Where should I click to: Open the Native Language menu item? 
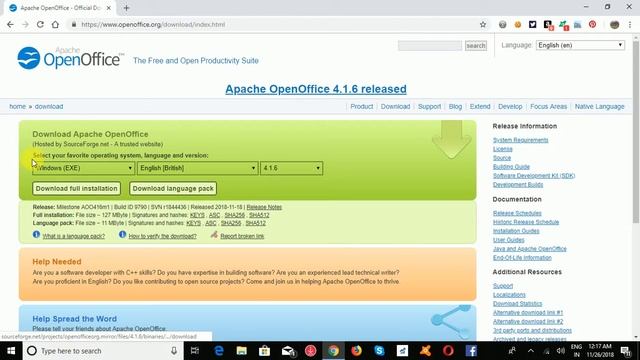coord(600,107)
